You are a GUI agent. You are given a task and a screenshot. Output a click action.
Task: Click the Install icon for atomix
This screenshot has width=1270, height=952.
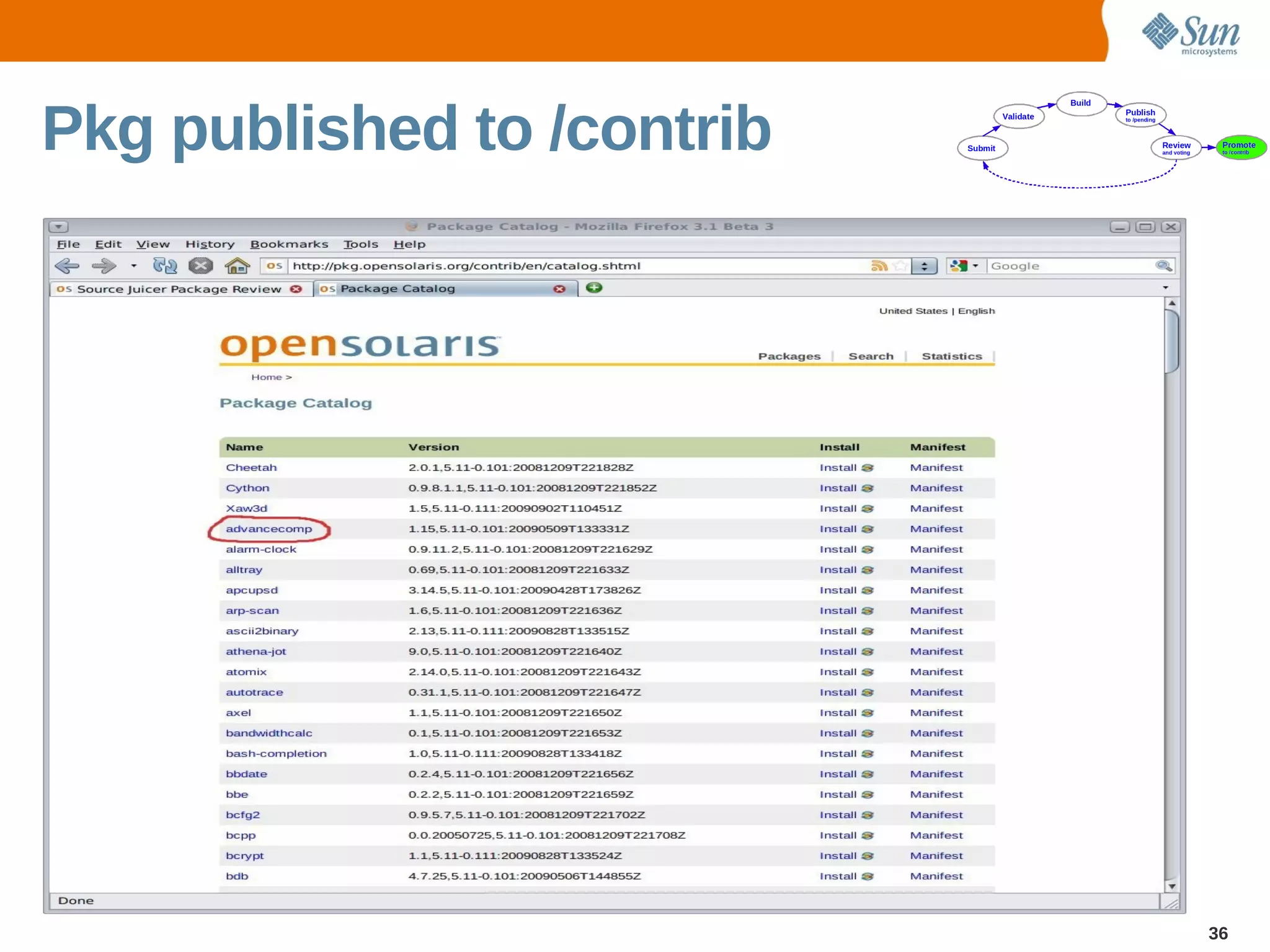click(868, 672)
